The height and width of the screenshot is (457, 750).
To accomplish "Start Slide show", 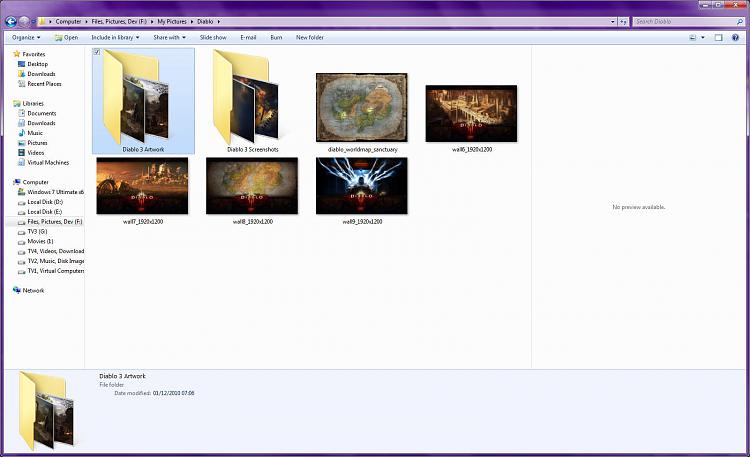I will (x=213, y=37).
